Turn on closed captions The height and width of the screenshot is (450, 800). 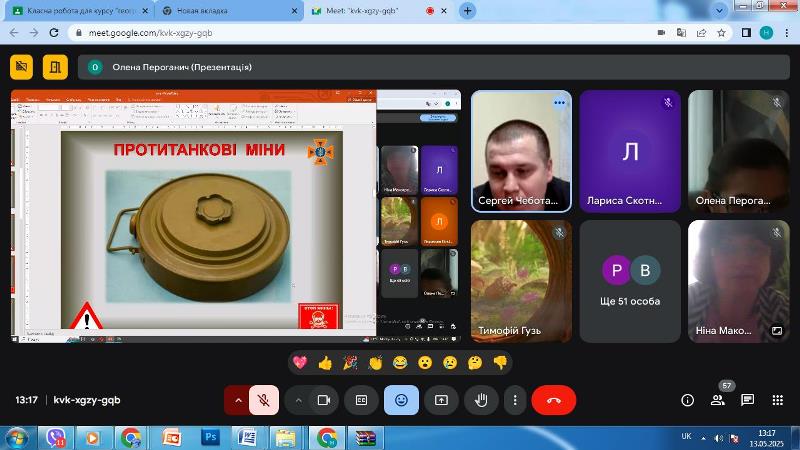(x=362, y=400)
